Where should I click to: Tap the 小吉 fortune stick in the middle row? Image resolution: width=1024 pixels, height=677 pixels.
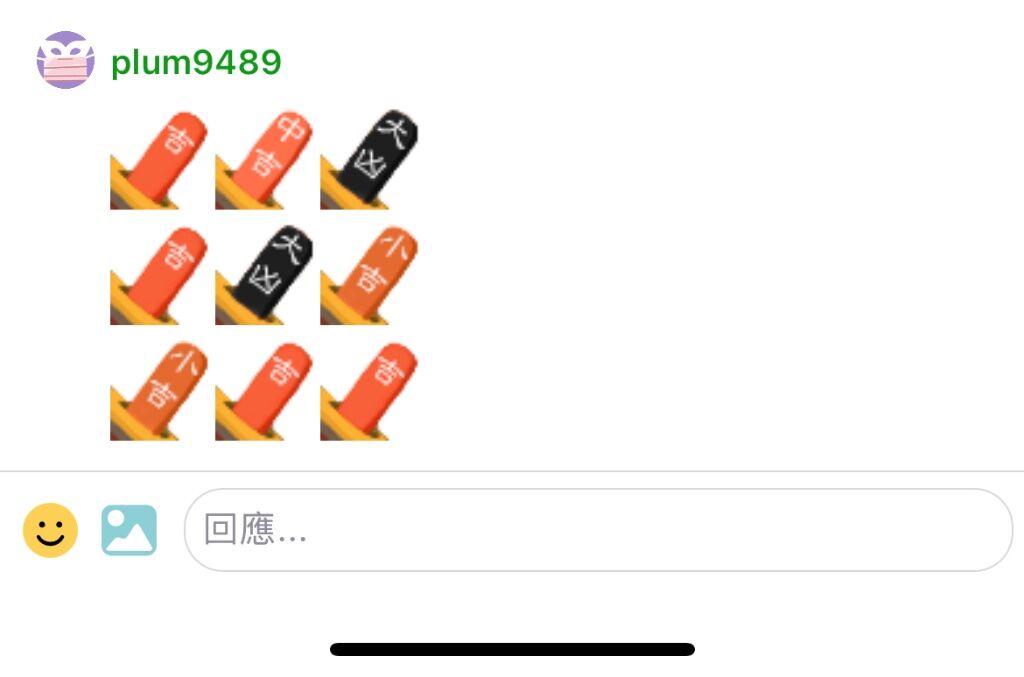click(369, 276)
